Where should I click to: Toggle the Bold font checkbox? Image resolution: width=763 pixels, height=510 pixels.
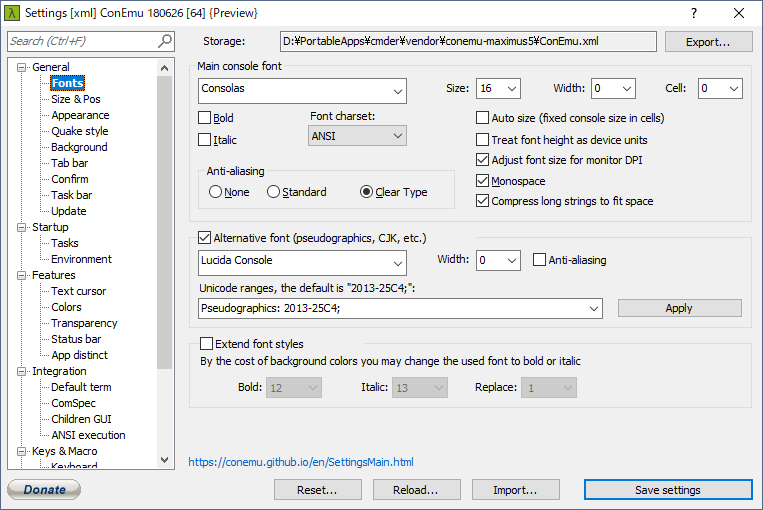pyautogui.click(x=204, y=118)
